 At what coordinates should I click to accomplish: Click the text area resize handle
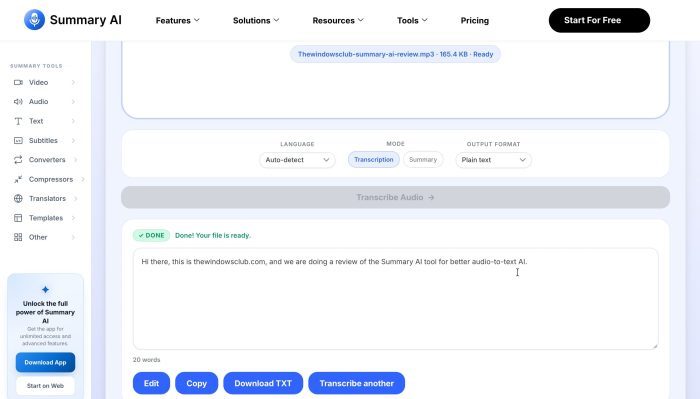tap(654, 346)
